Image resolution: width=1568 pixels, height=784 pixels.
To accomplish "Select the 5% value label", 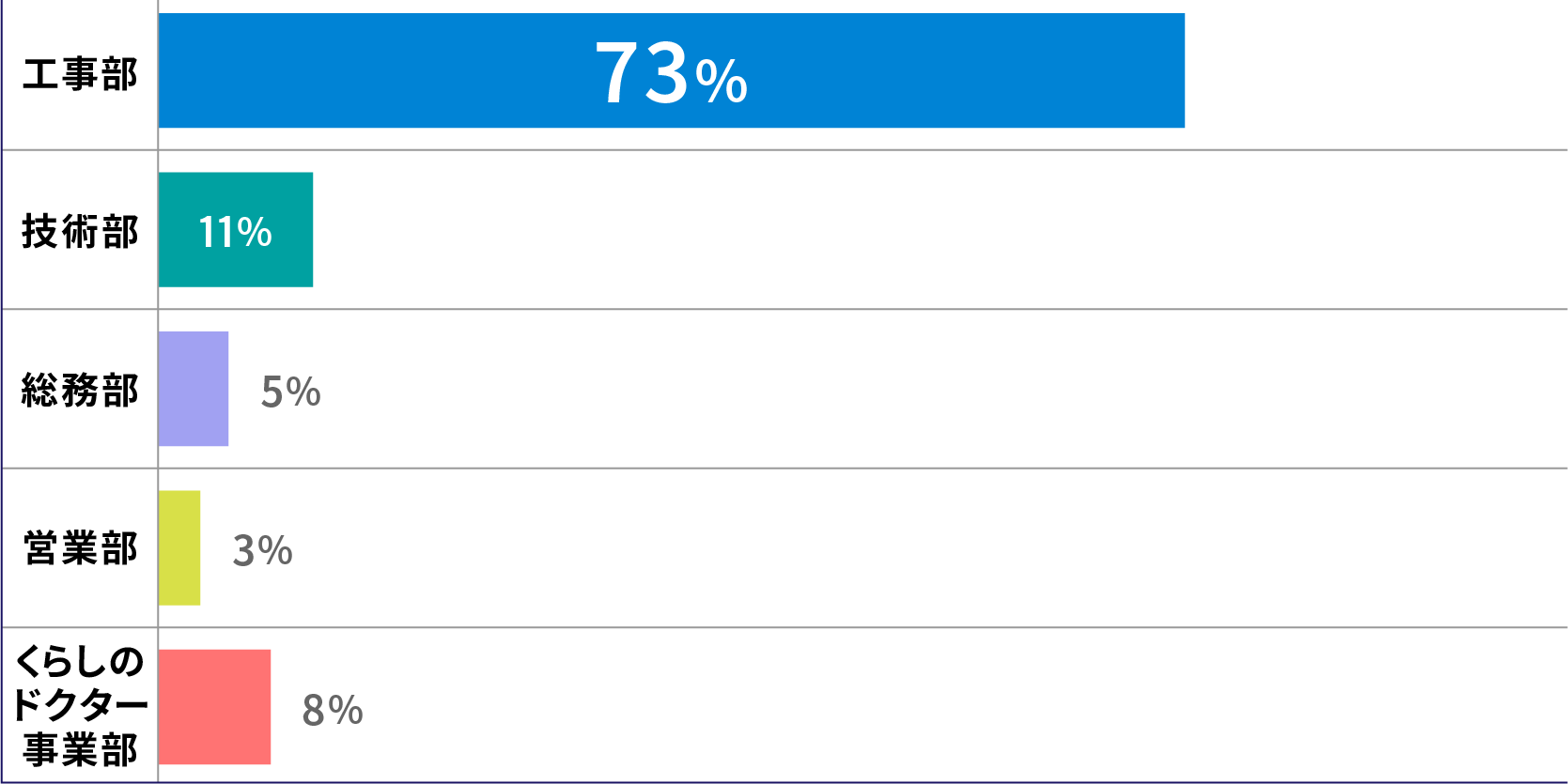I will (x=291, y=392).
